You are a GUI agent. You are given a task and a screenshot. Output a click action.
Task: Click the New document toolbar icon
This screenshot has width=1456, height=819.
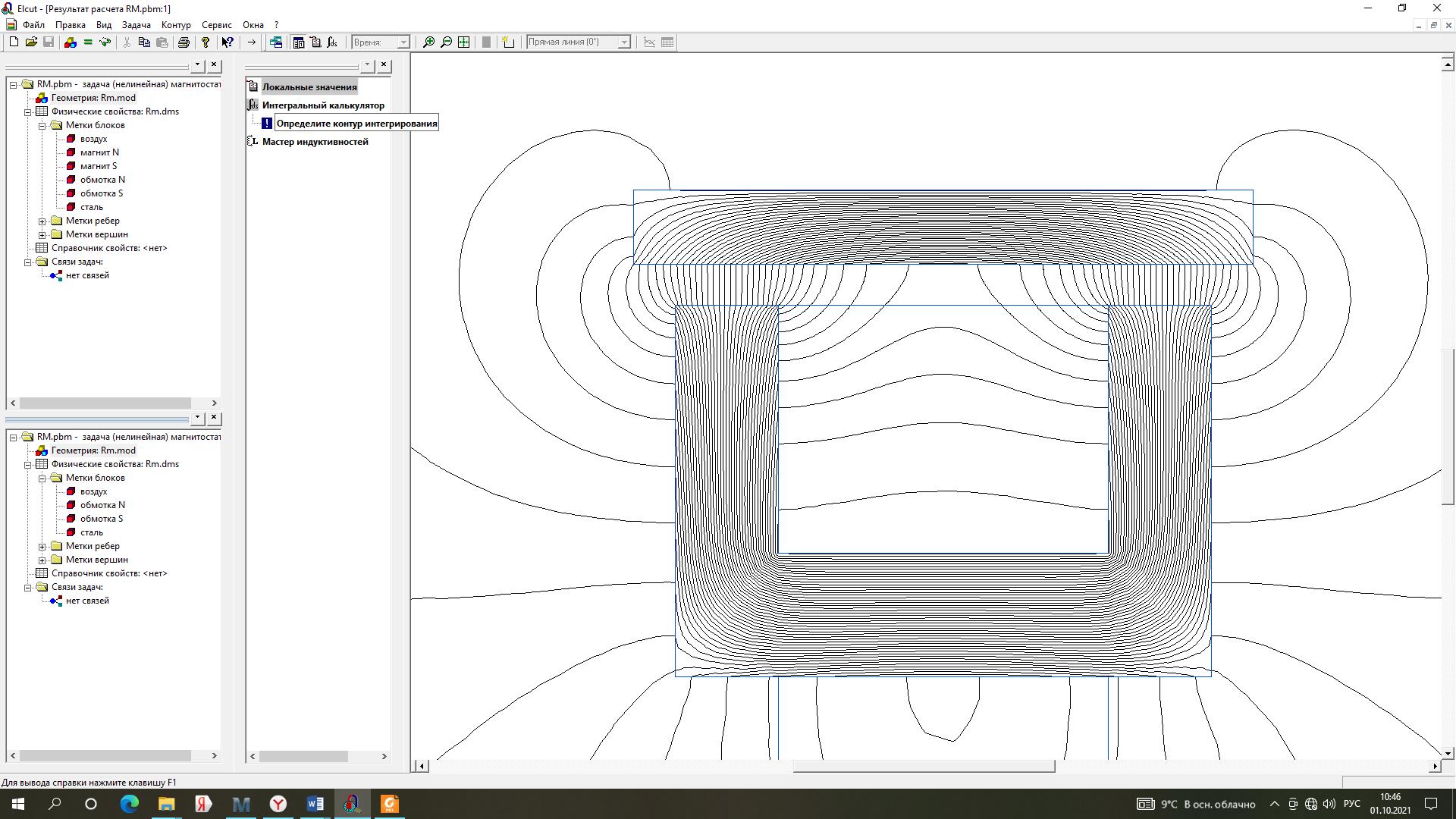pos(14,42)
